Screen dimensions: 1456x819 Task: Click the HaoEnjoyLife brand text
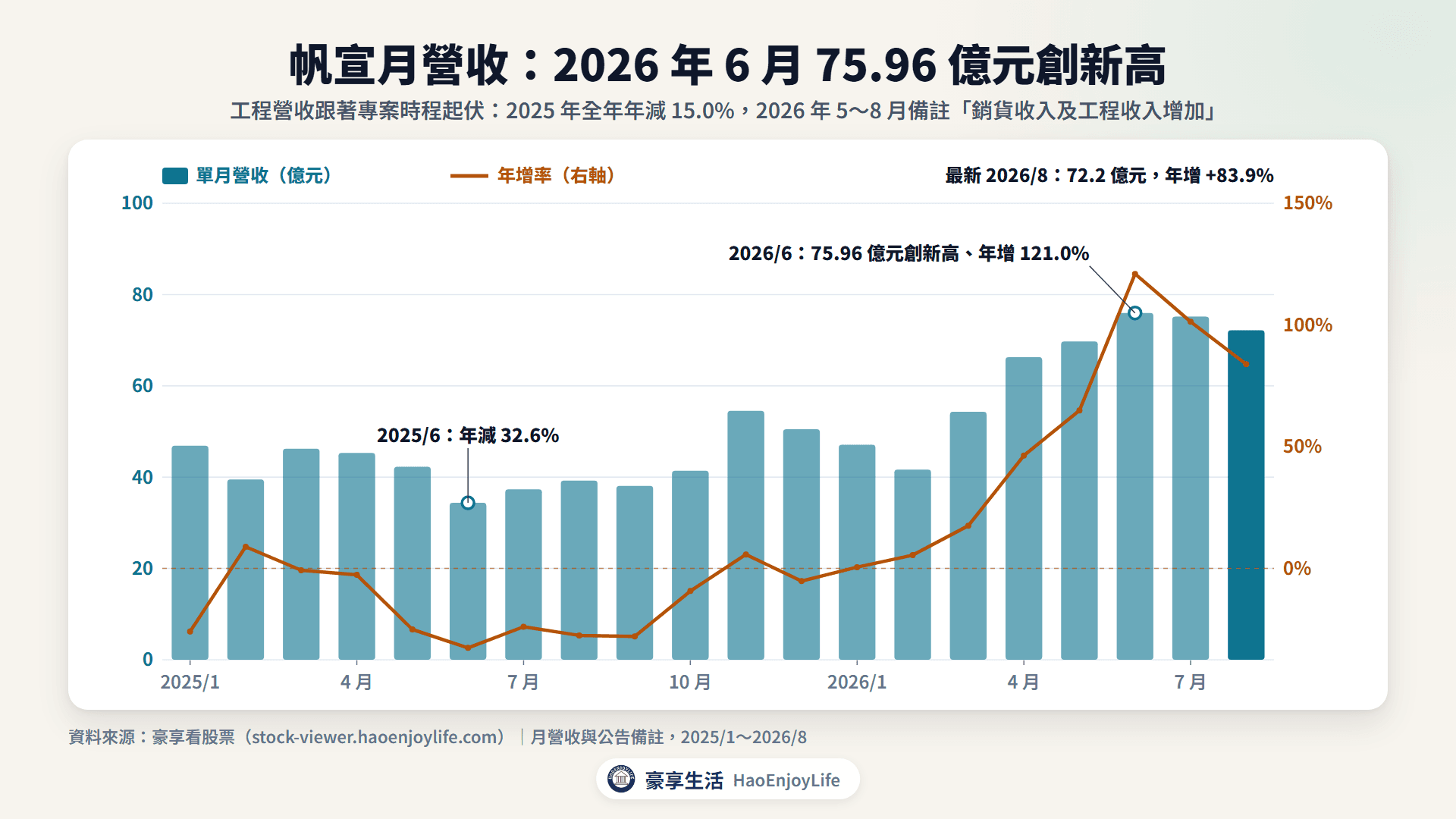pyautogui.click(x=786, y=780)
